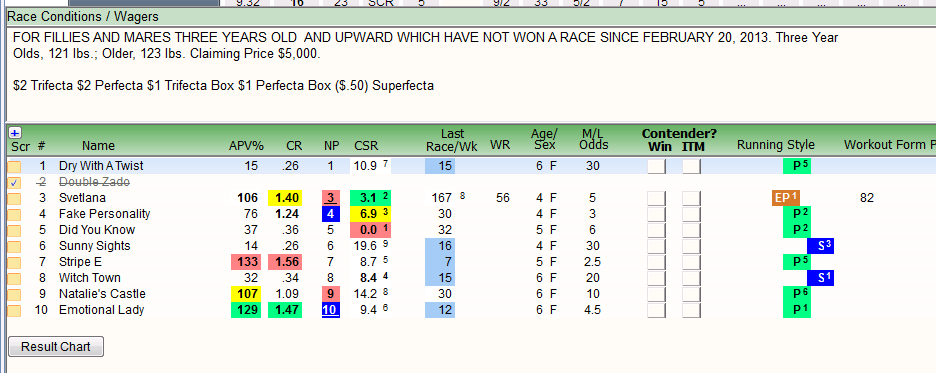Screen dimensions: 936x373
Task: Click Stripe E's green P 5 style badge
Action: (x=797, y=262)
